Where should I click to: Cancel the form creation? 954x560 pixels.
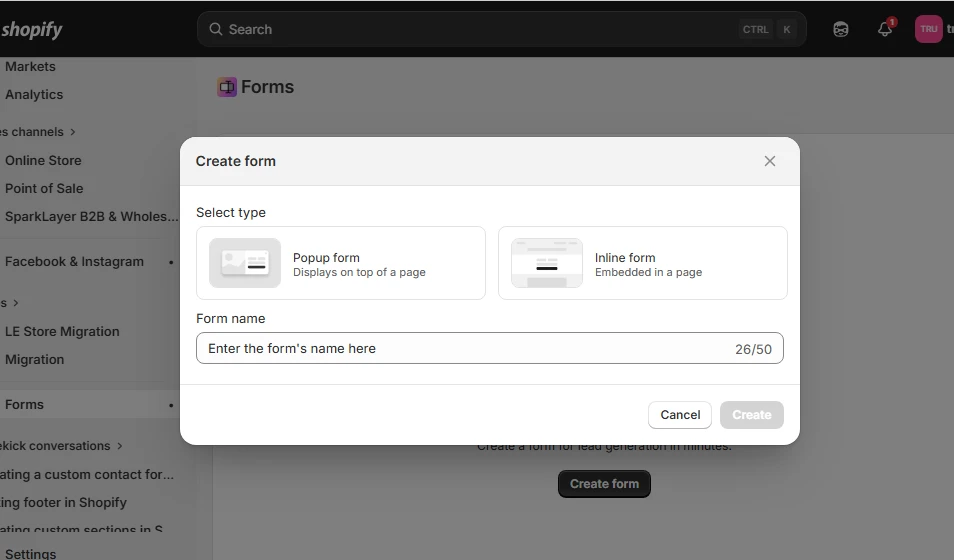click(x=680, y=415)
